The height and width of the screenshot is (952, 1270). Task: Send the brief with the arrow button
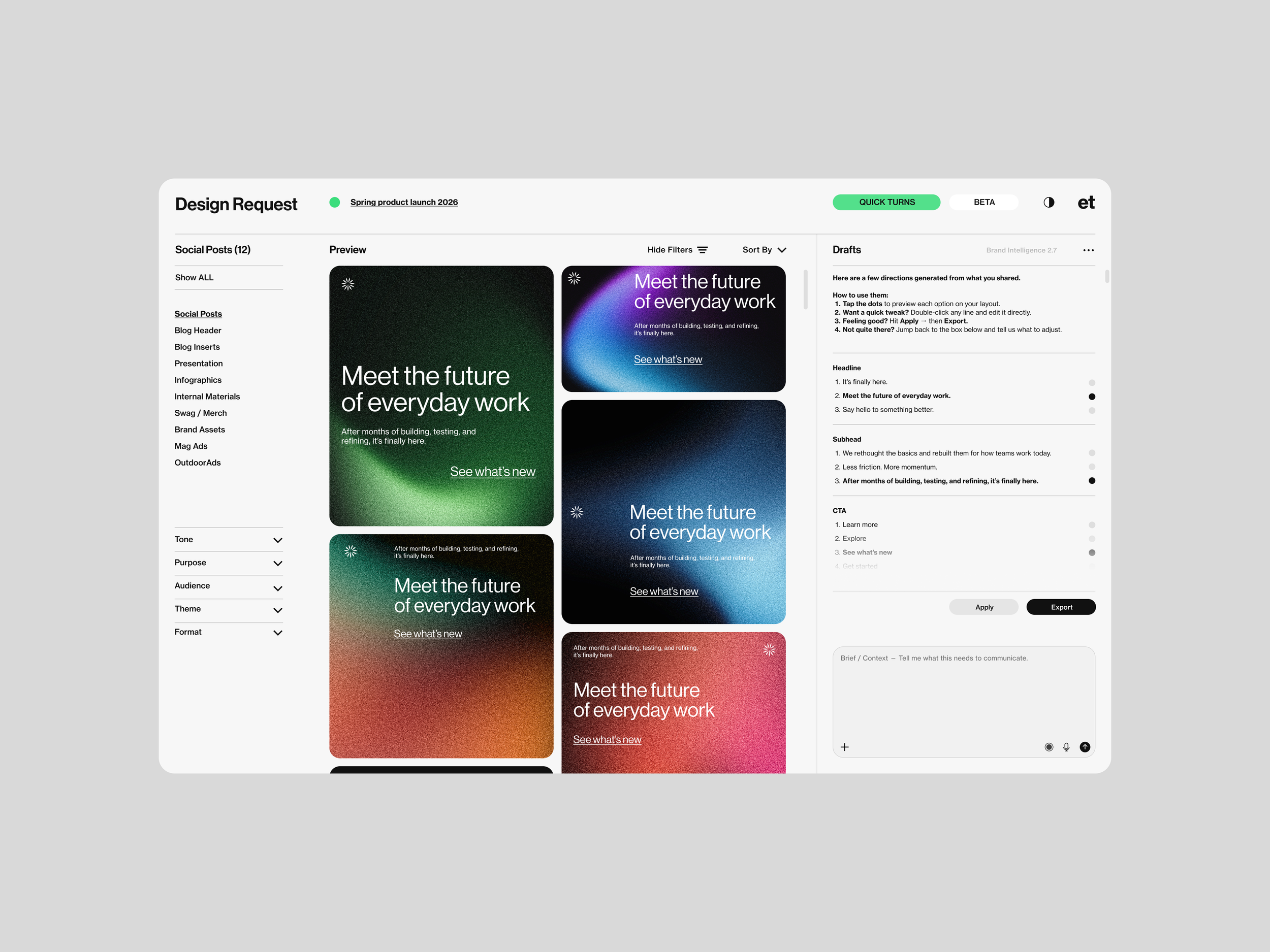1085,746
